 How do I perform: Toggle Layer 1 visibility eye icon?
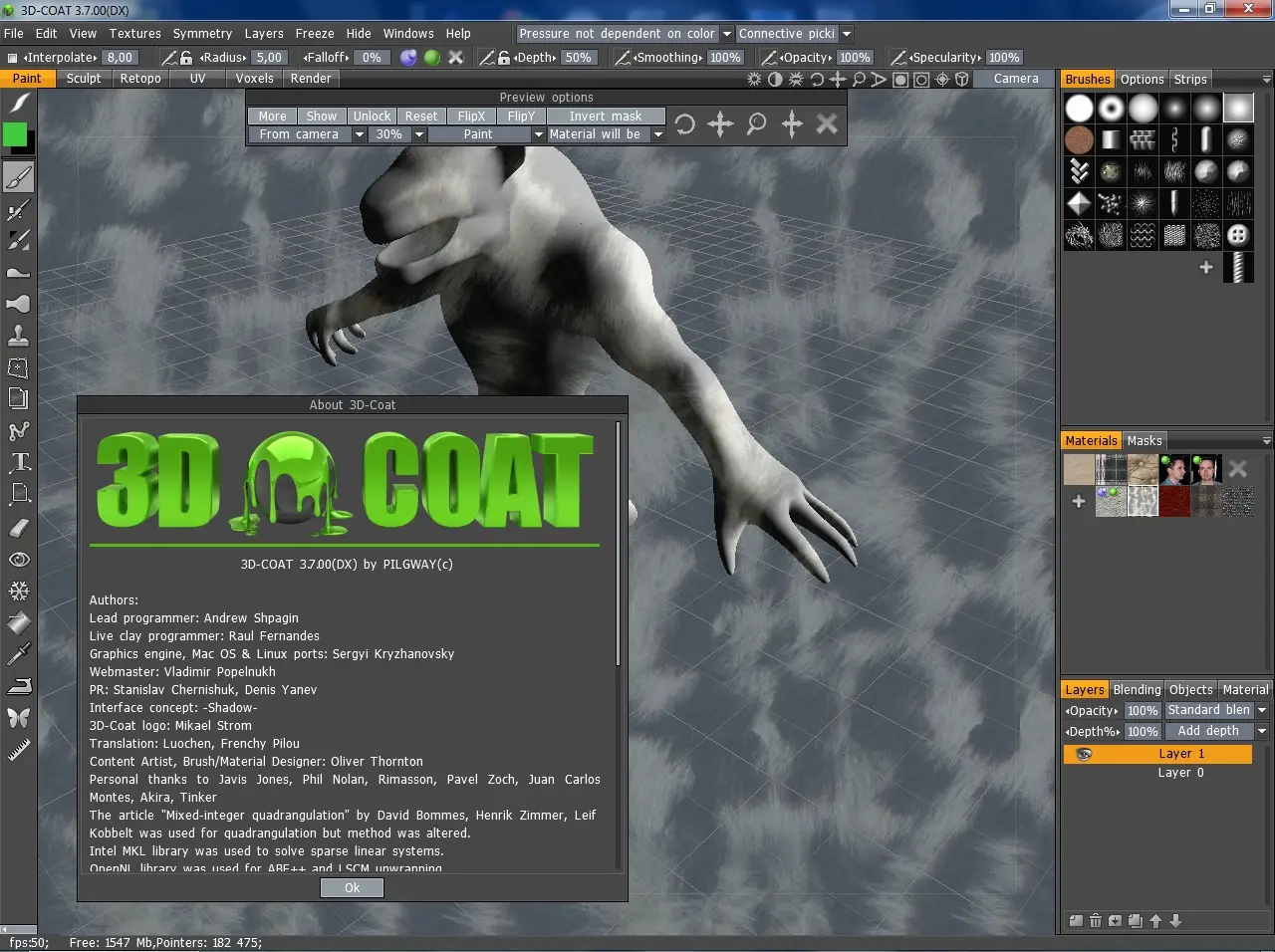[1084, 754]
